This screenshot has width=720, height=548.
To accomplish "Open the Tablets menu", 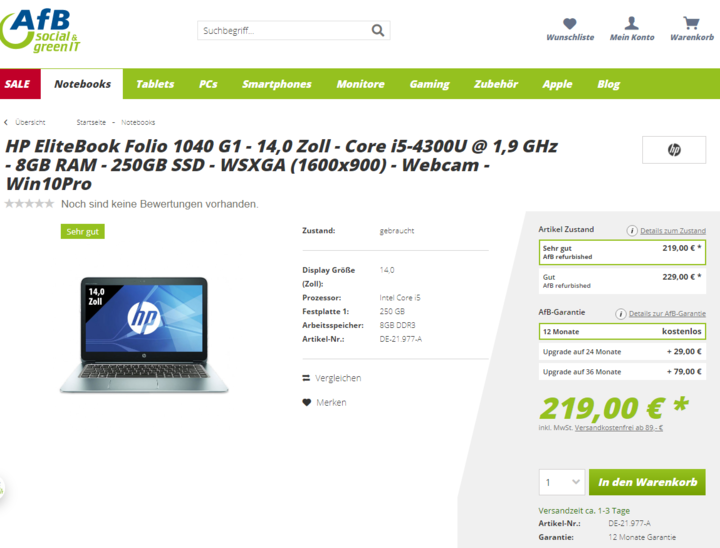I will coord(155,84).
